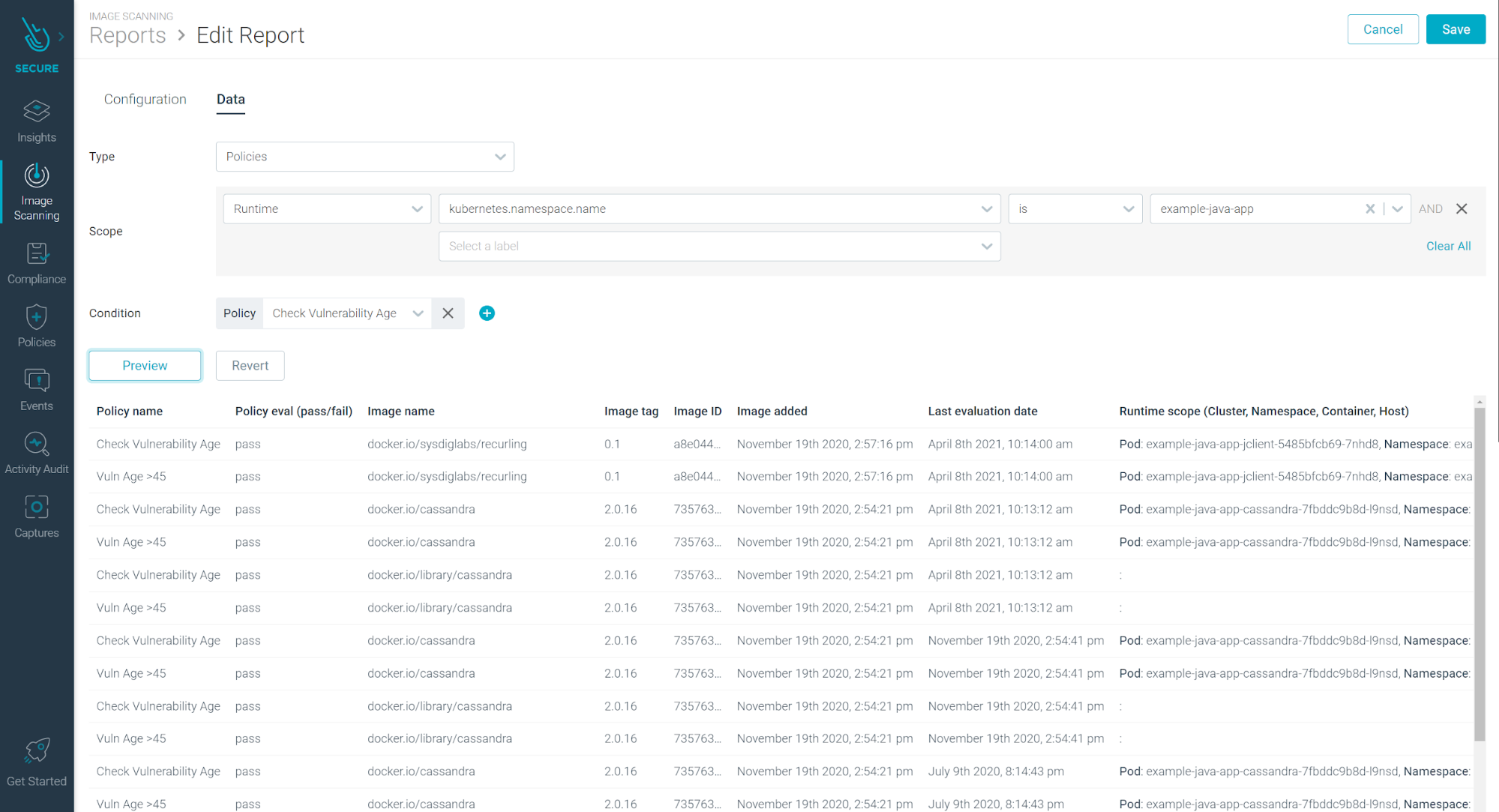Click first 'Check Vulnerability Age' row policy name
This screenshot has height=812, width=1499.
coord(158,444)
